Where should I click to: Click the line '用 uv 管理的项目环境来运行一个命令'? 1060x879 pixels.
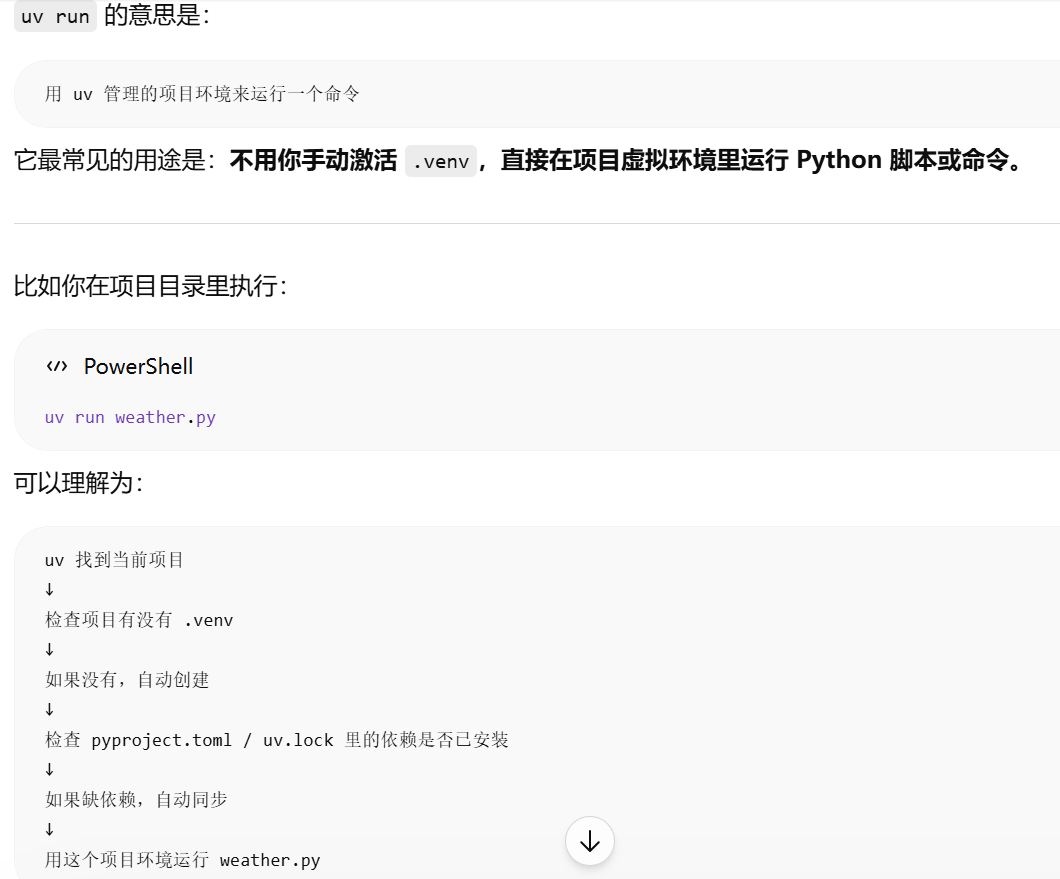tap(202, 93)
